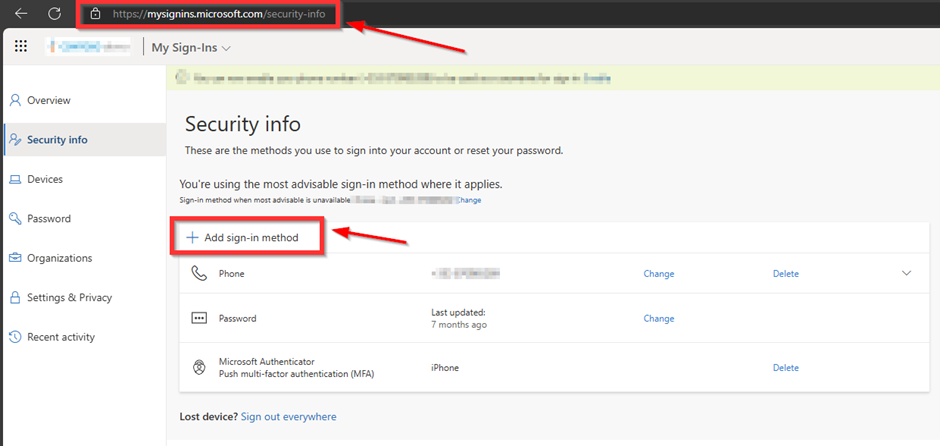Select the Overview person icon
The image size is (940, 446).
(16, 100)
